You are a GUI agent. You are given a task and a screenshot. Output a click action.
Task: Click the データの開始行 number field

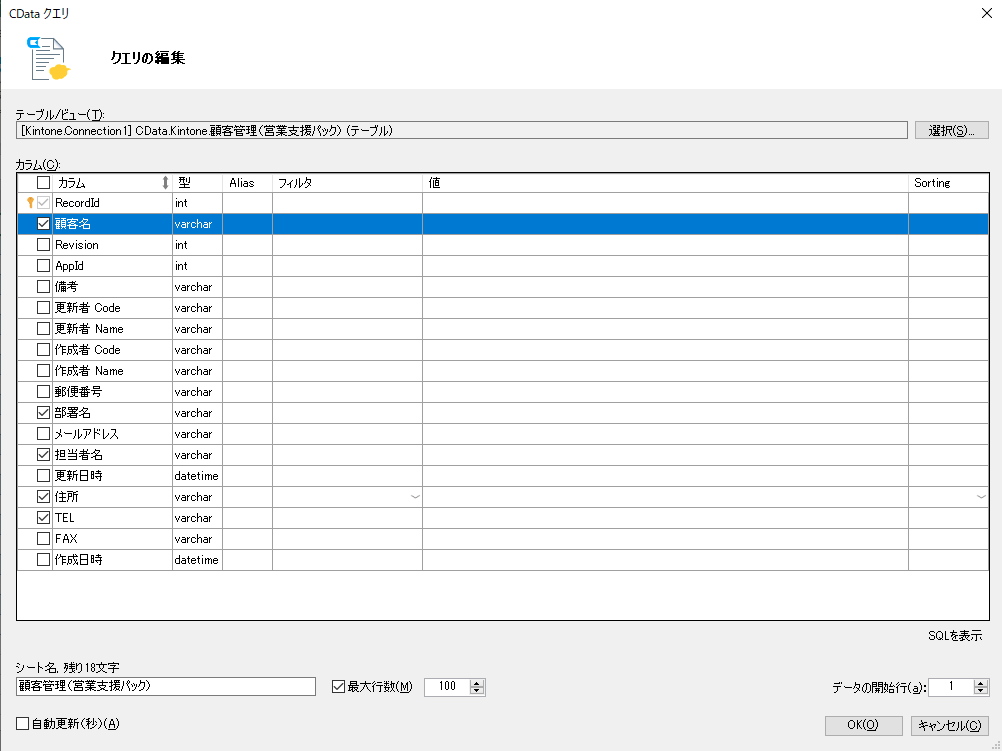pyautogui.click(x=951, y=687)
